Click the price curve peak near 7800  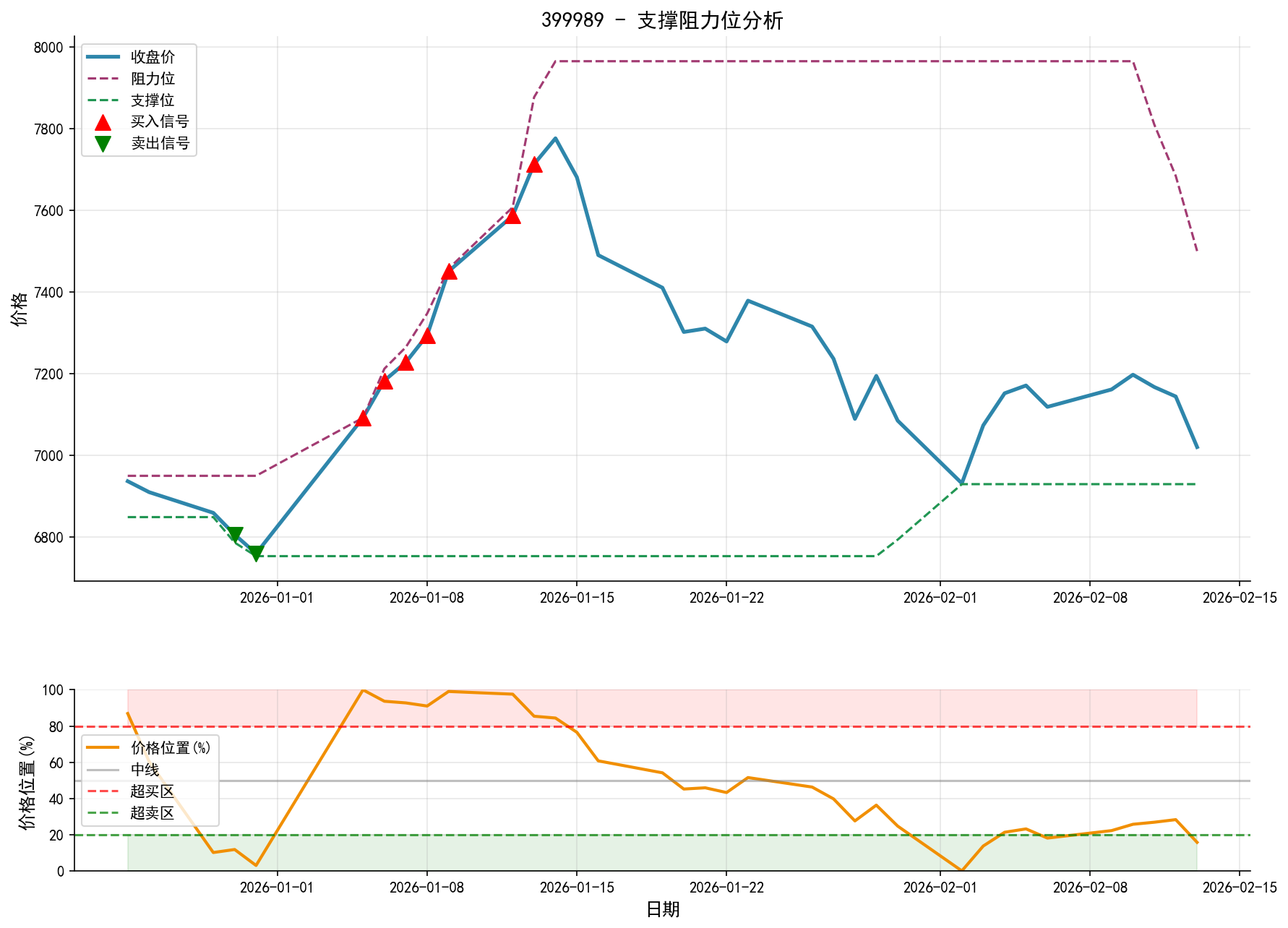pos(555,137)
